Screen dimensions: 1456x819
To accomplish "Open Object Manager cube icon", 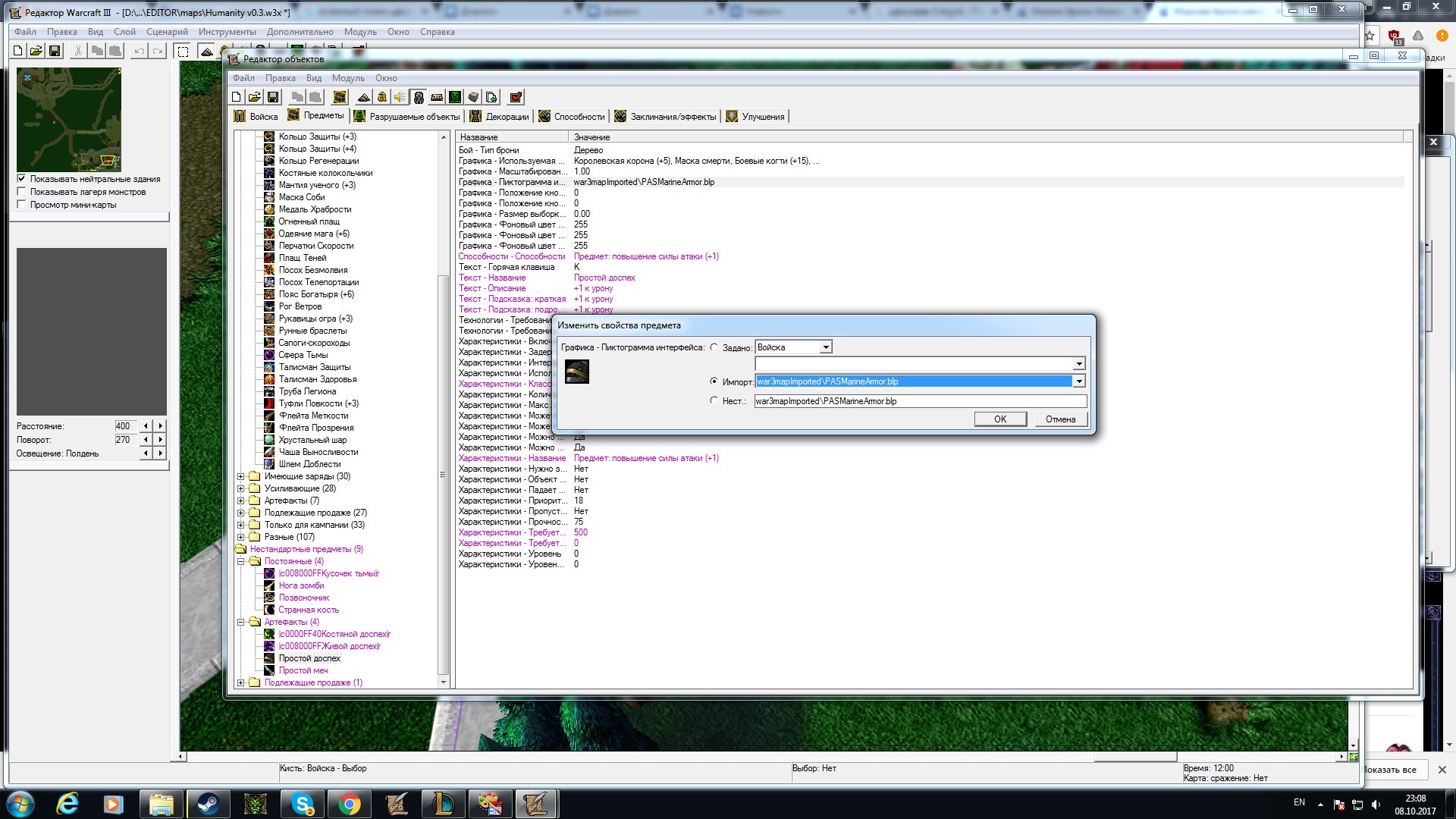I will click(x=473, y=97).
